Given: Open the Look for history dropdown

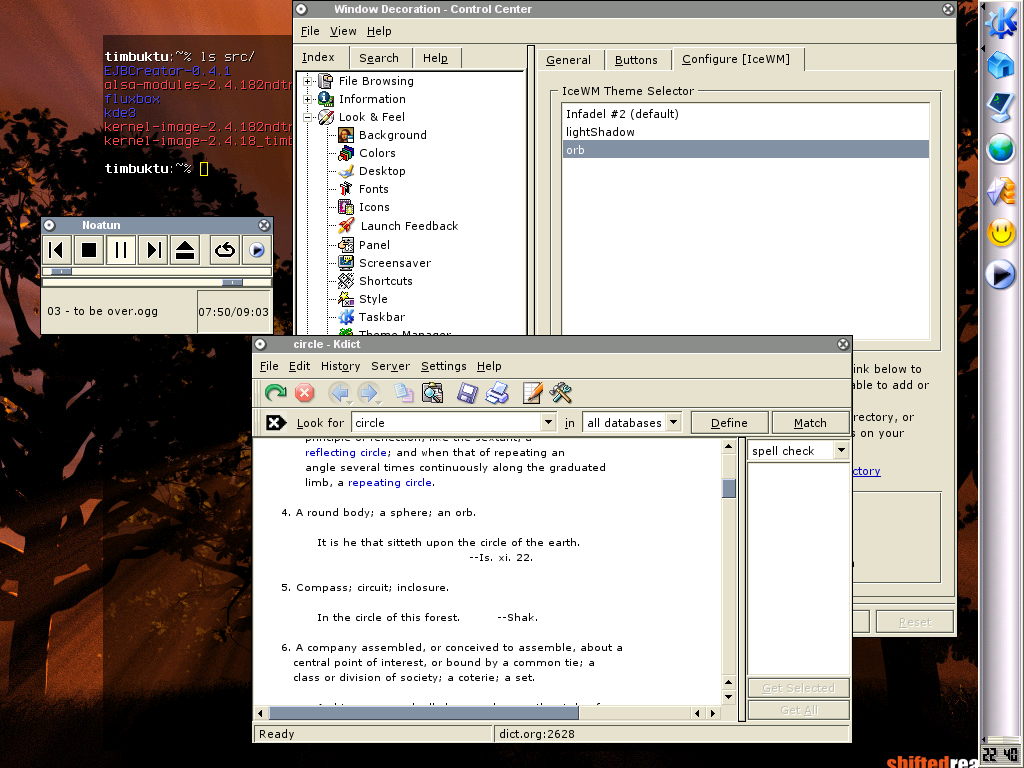Looking at the screenshot, I should coord(549,423).
